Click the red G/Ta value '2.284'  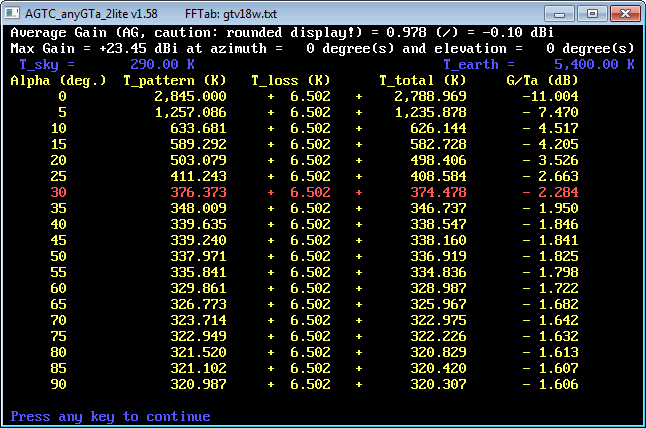(x=558, y=192)
